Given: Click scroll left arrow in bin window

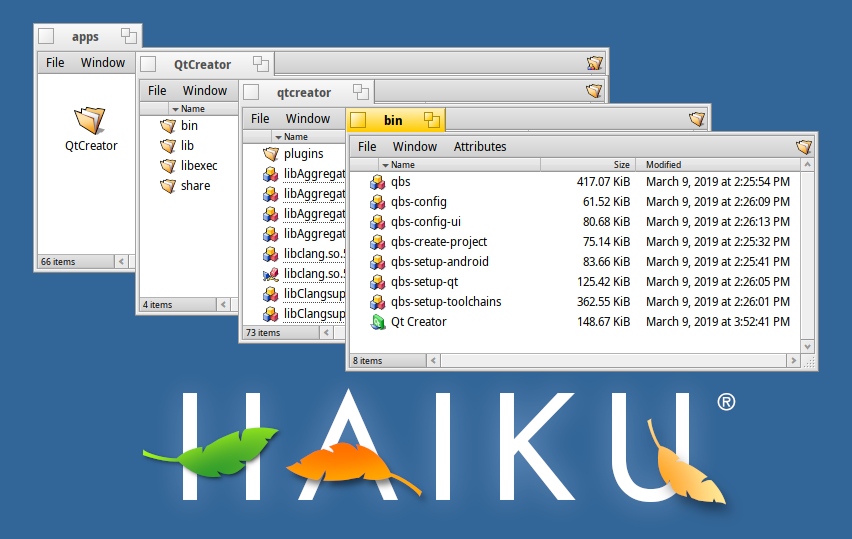Looking at the screenshot, I should point(433,360).
